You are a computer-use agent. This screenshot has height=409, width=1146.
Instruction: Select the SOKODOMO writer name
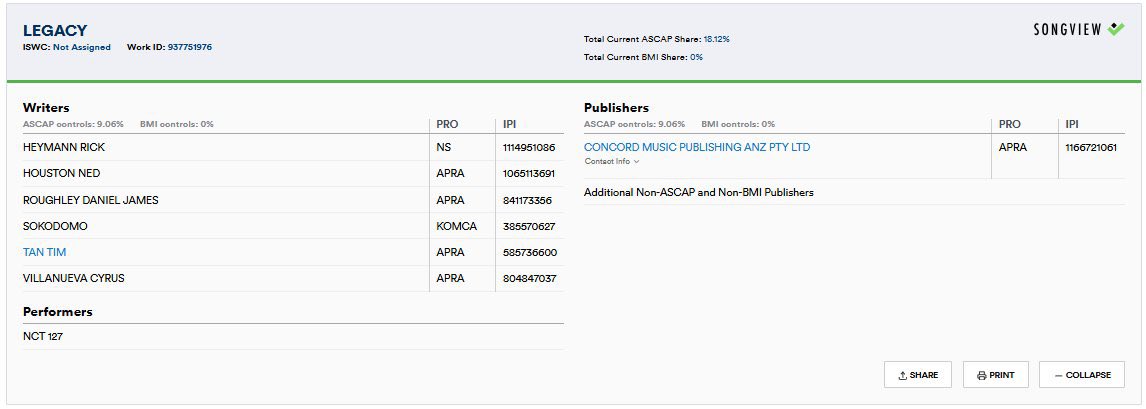tap(55, 226)
